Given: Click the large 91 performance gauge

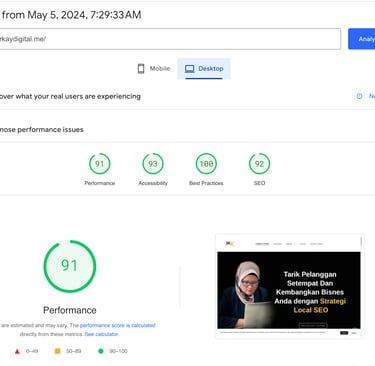Looking at the screenshot, I should coord(70,266).
